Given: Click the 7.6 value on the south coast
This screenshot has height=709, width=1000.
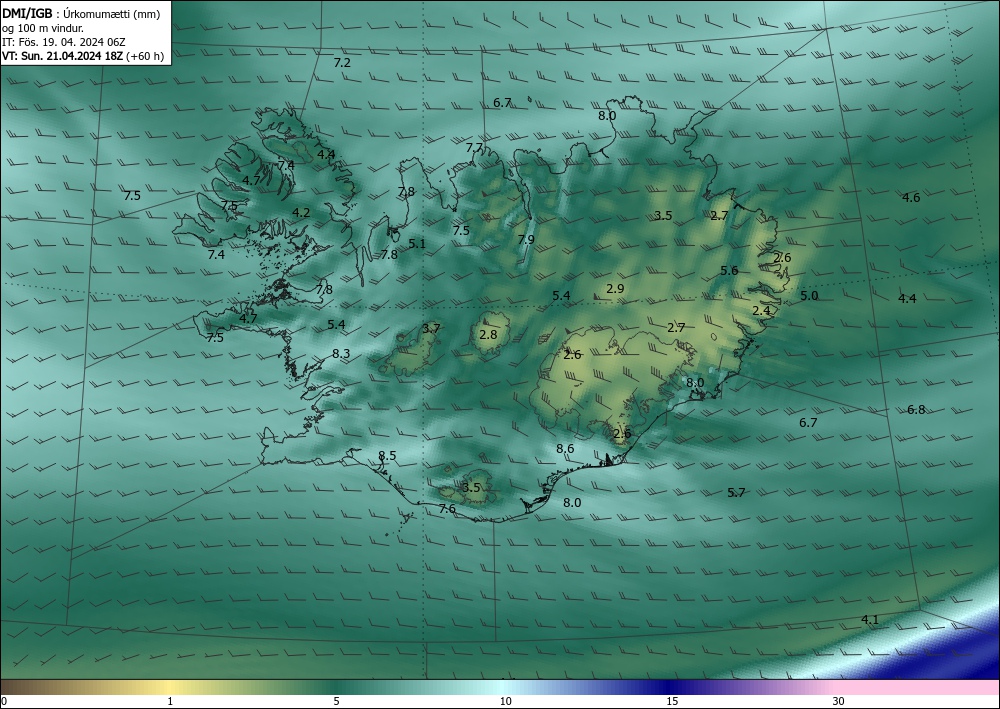Looking at the screenshot, I should pyautogui.click(x=448, y=509).
